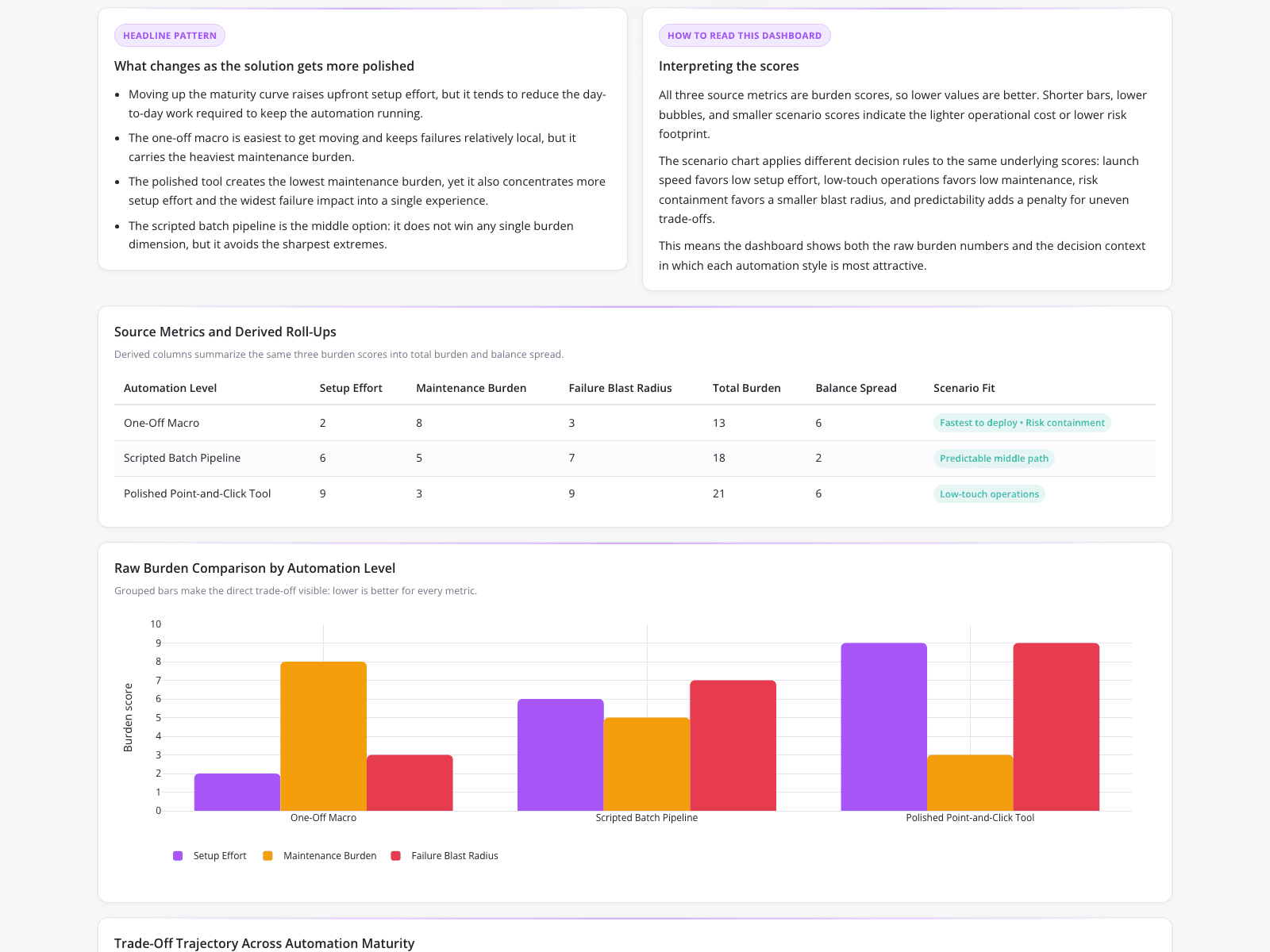Click the purple Setup Effort bar for Scripted Batch Pipeline
Screen dimensions: 1270x952
click(x=560, y=755)
